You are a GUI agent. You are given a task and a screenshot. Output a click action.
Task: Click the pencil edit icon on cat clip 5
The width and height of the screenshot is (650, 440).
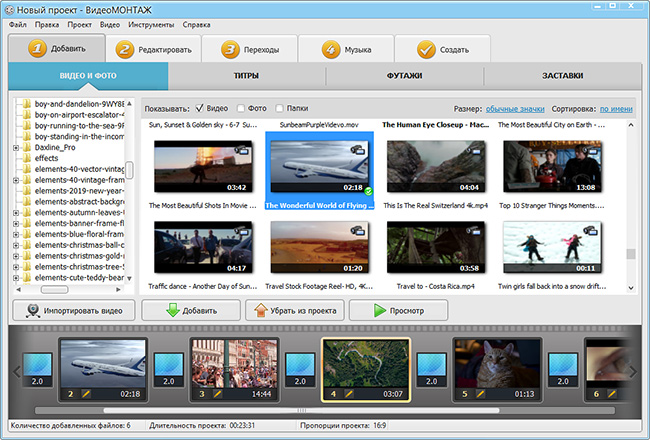[x=480, y=394]
